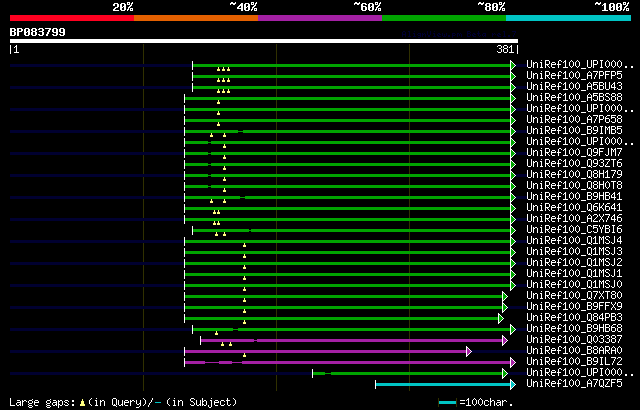The height and width of the screenshot is (410, 640).
Task: Select the UniRef100_A5BS88 label text
Action: point(574,98)
